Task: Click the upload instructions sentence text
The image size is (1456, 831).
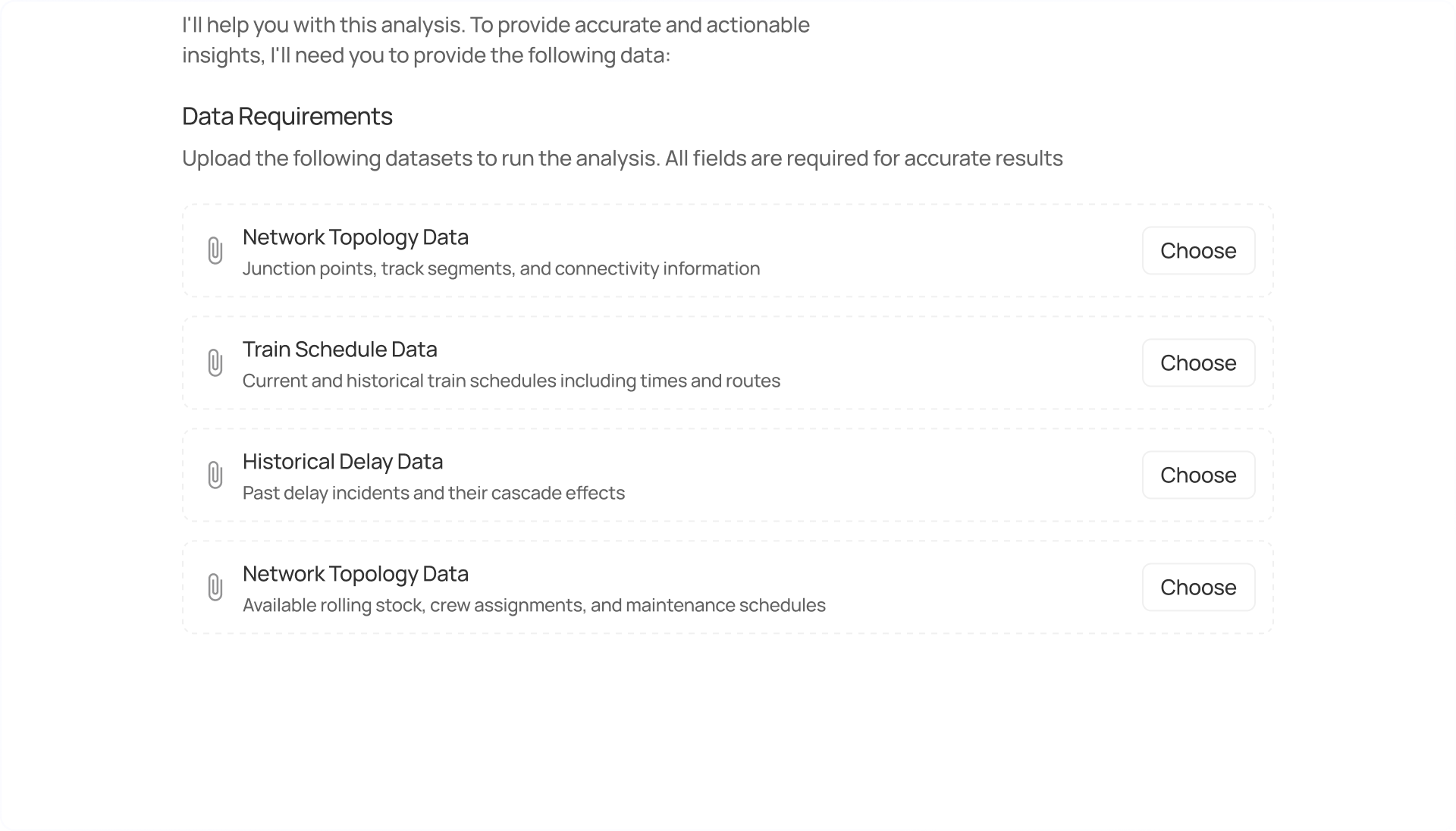Action: coord(623,158)
